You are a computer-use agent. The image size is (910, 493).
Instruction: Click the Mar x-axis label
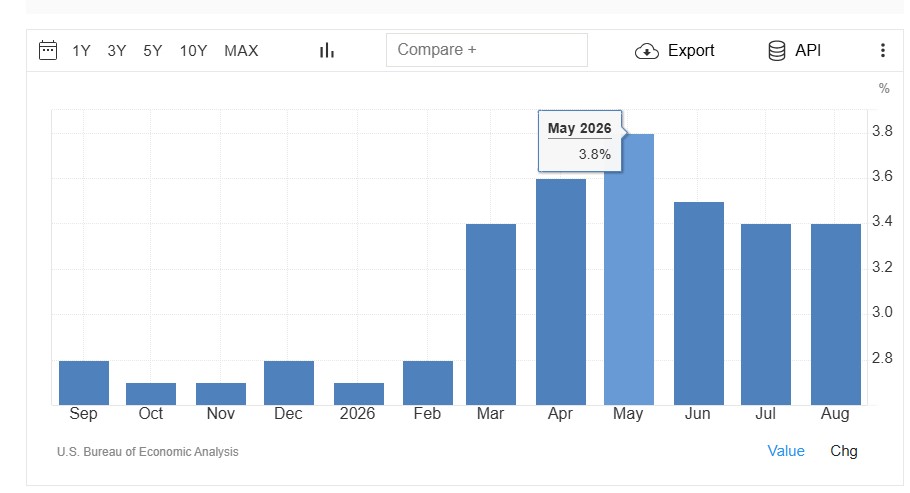490,413
